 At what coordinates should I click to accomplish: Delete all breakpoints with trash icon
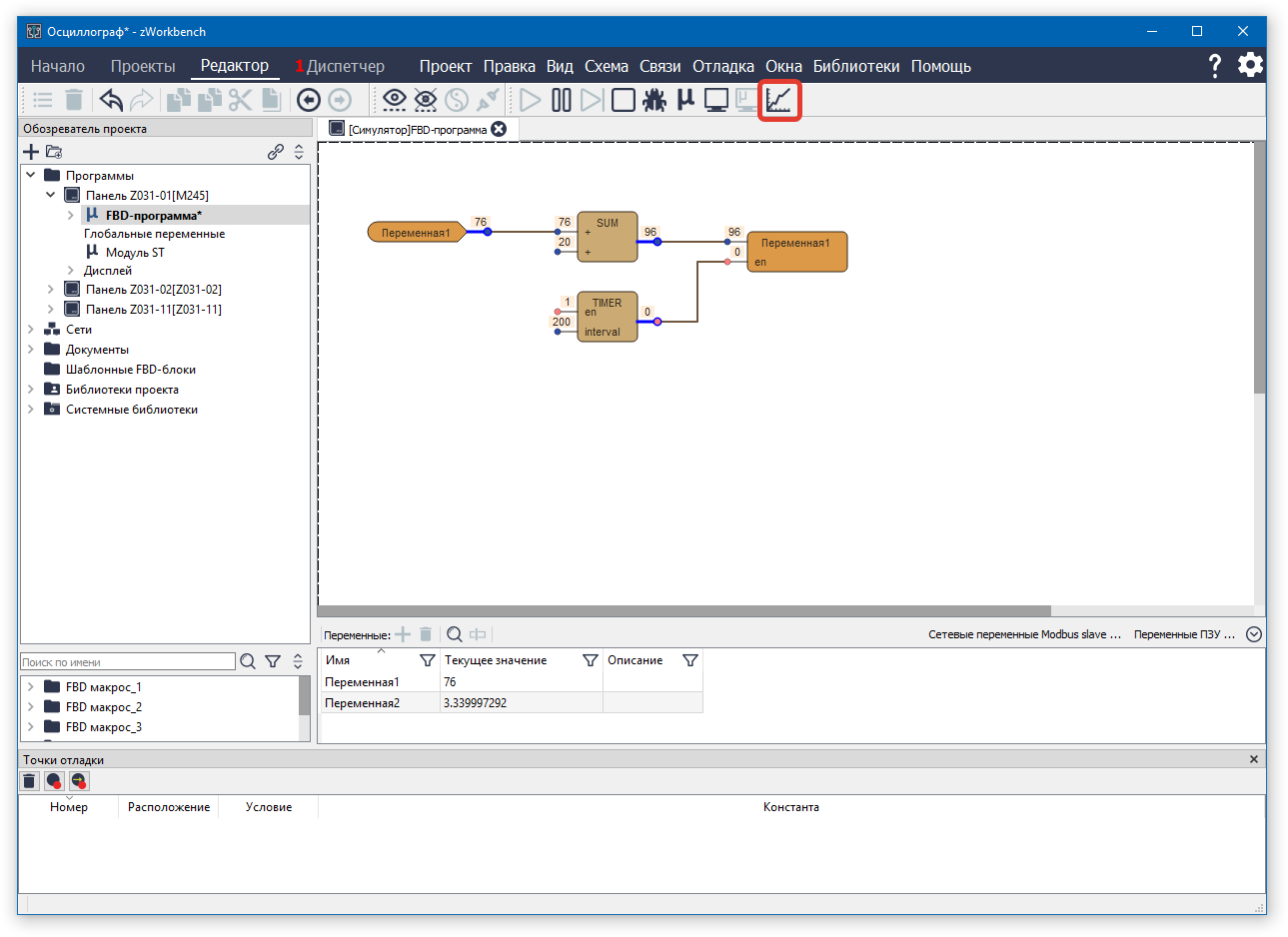click(x=30, y=781)
